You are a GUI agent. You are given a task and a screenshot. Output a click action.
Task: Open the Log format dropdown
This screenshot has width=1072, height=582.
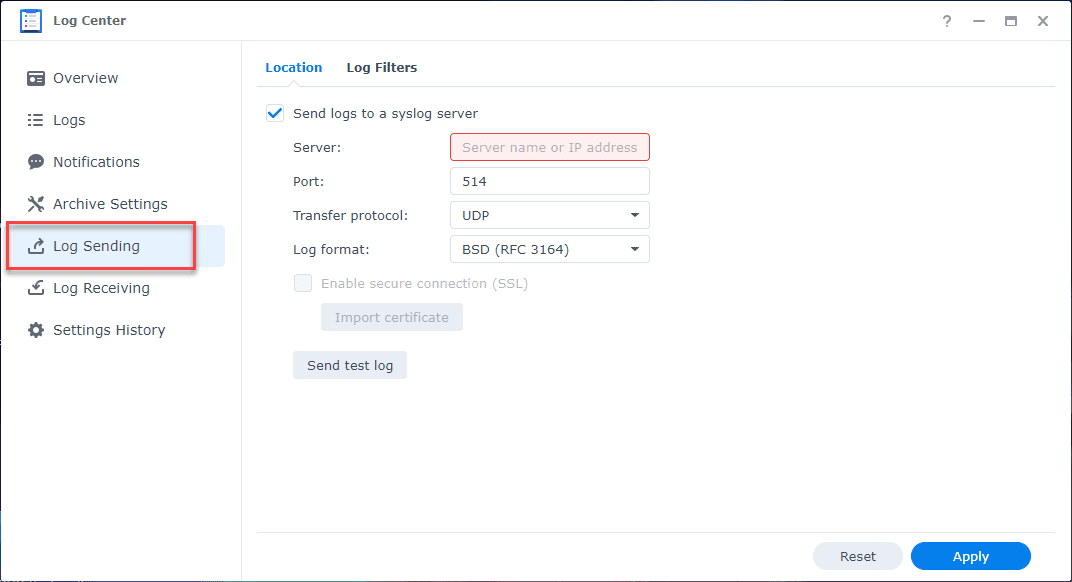coord(549,249)
